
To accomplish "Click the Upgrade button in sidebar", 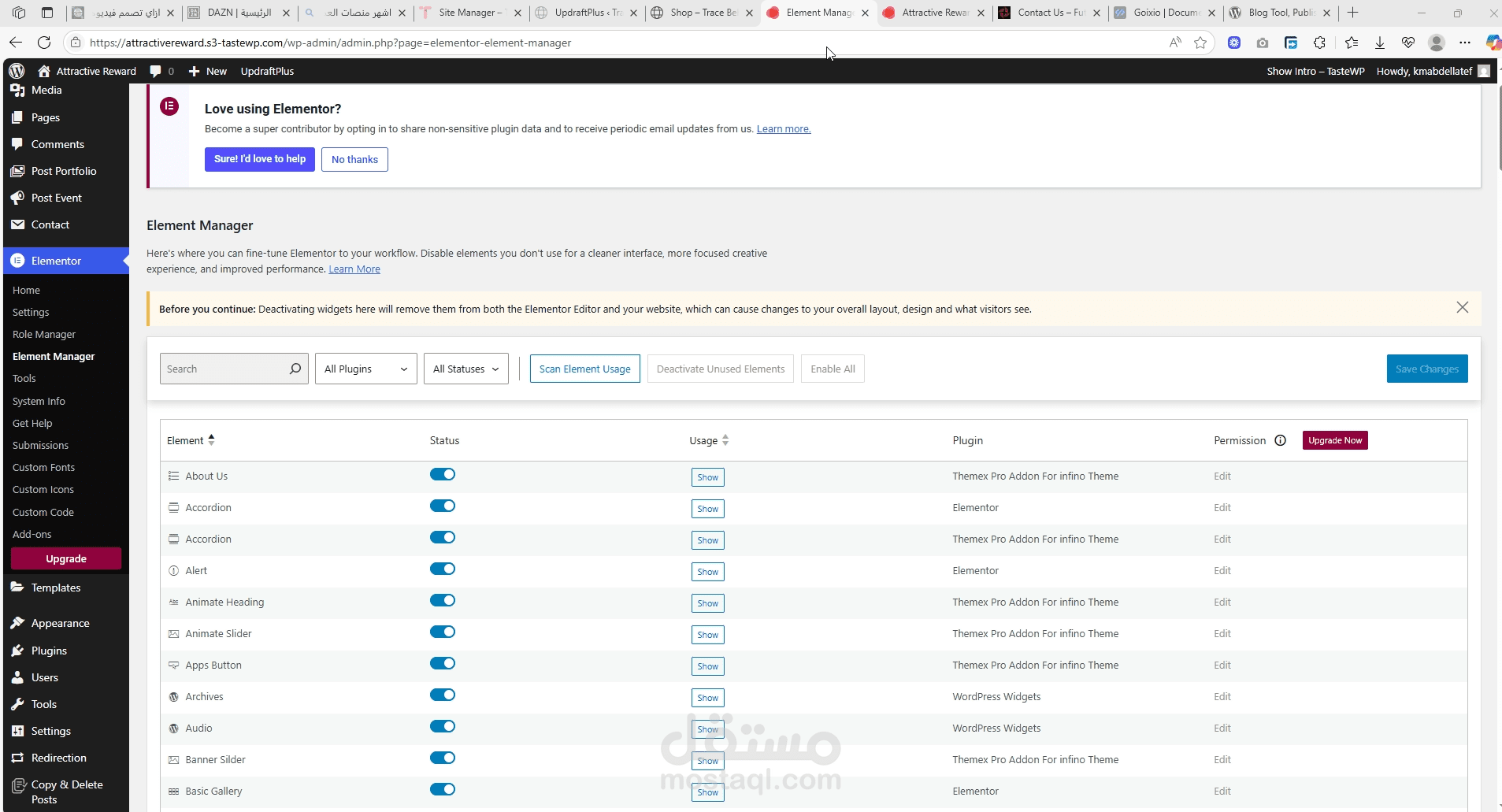I will (x=66, y=558).
